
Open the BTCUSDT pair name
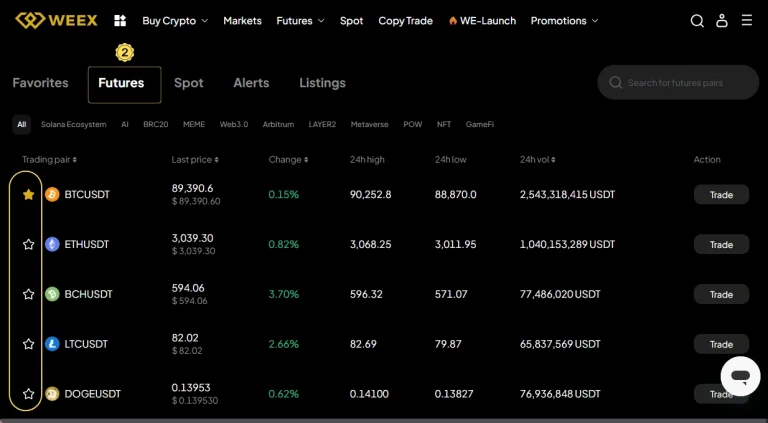pos(87,194)
